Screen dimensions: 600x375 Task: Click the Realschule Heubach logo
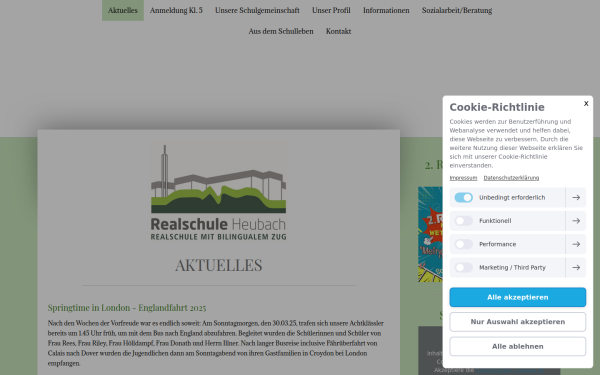click(x=218, y=192)
